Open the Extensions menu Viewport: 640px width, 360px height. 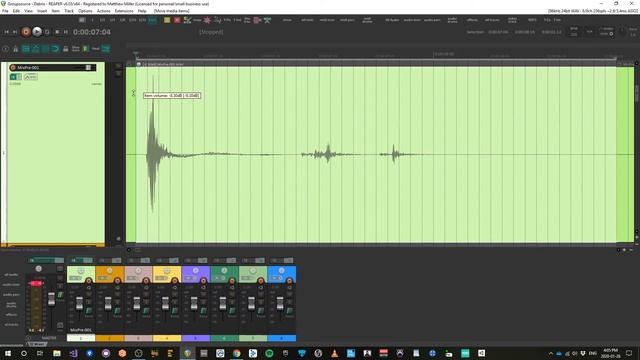[x=124, y=11]
